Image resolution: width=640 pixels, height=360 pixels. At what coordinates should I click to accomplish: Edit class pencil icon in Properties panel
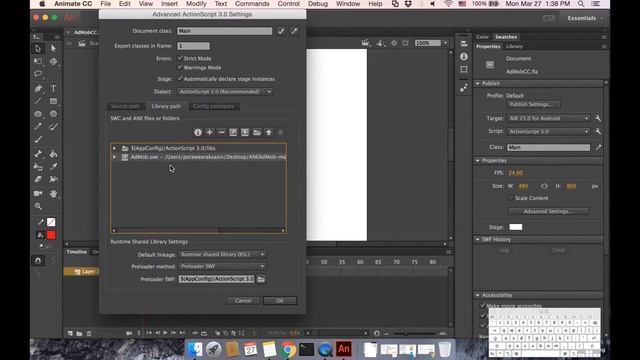(598, 147)
